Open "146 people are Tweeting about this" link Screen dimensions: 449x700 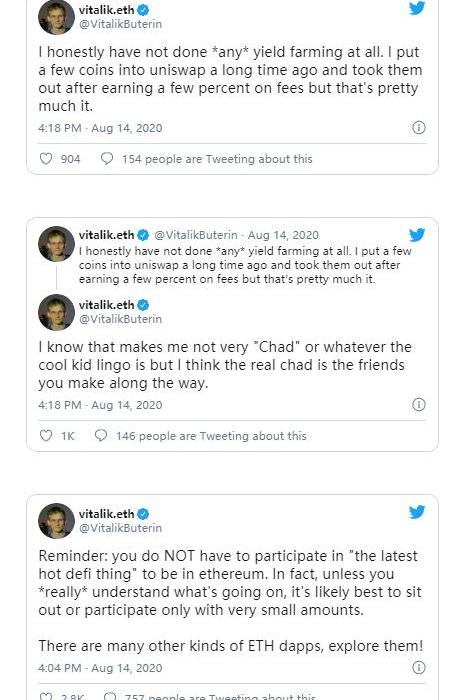click(x=211, y=436)
